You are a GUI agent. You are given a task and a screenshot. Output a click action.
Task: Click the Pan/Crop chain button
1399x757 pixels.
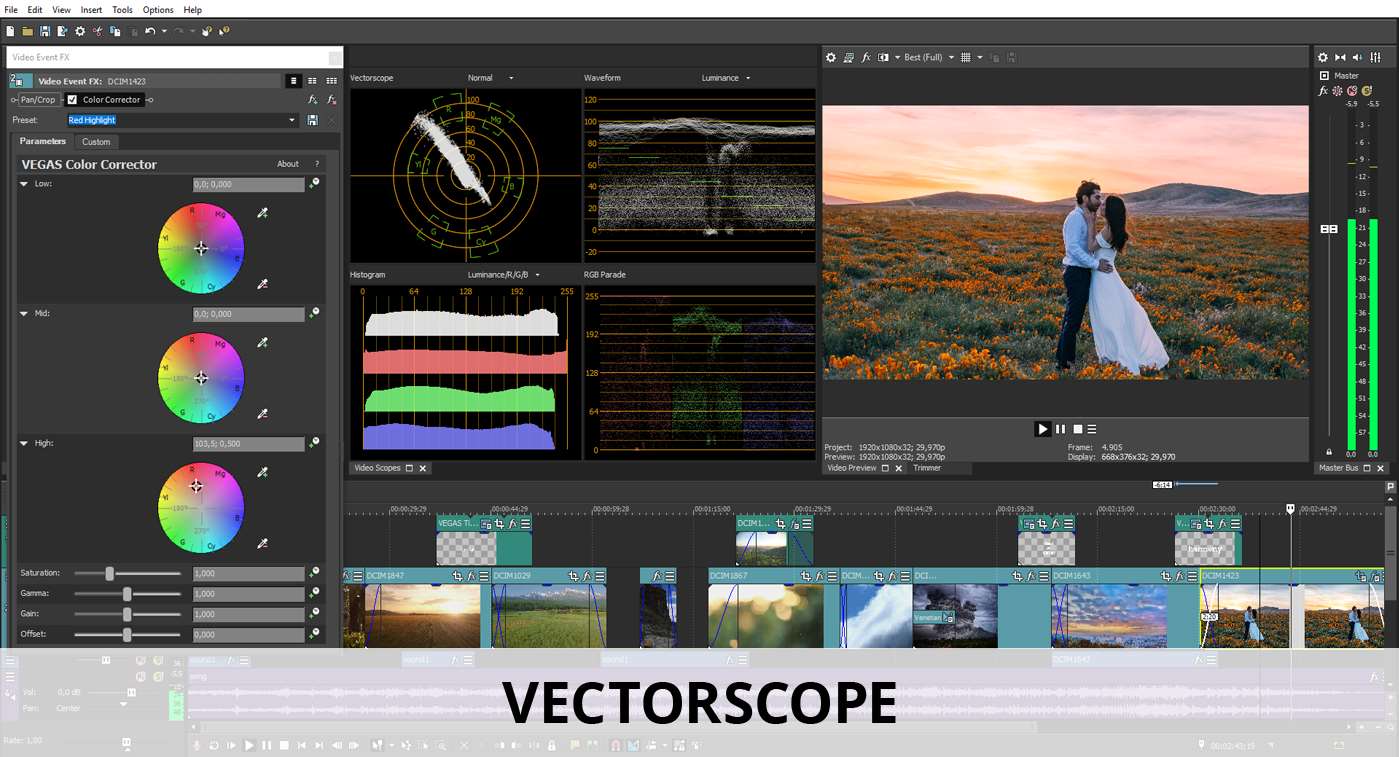pos(38,100)
